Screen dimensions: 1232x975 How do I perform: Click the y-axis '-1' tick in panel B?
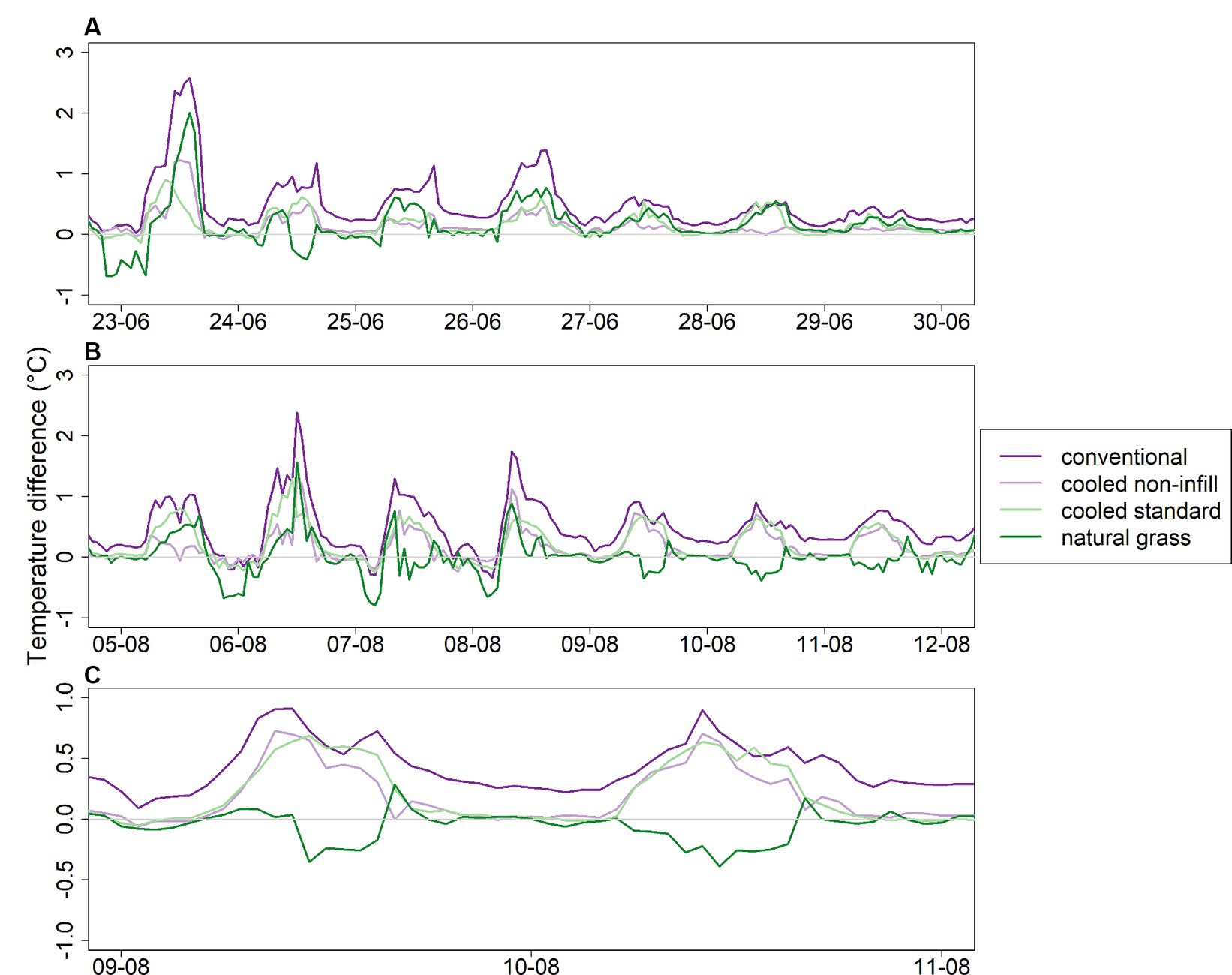pos(67,618)
